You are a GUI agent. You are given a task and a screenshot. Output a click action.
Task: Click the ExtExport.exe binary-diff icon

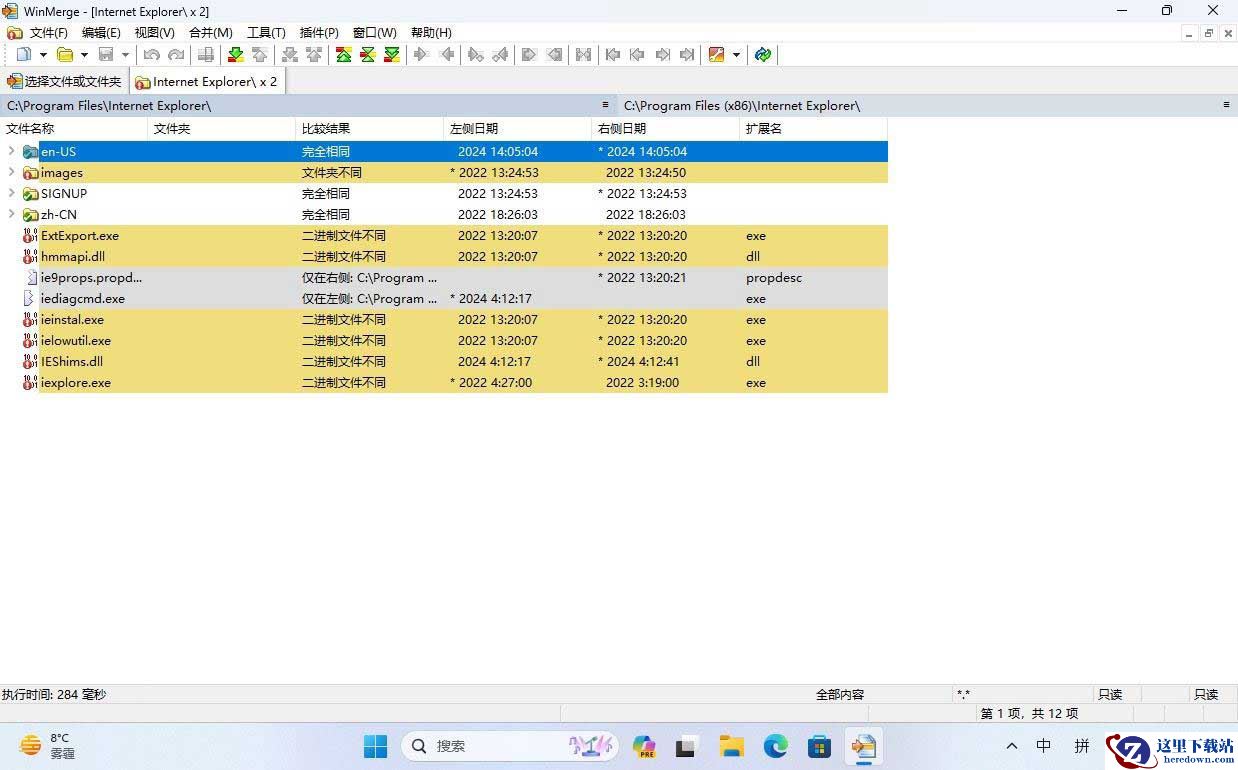(31, 236)
